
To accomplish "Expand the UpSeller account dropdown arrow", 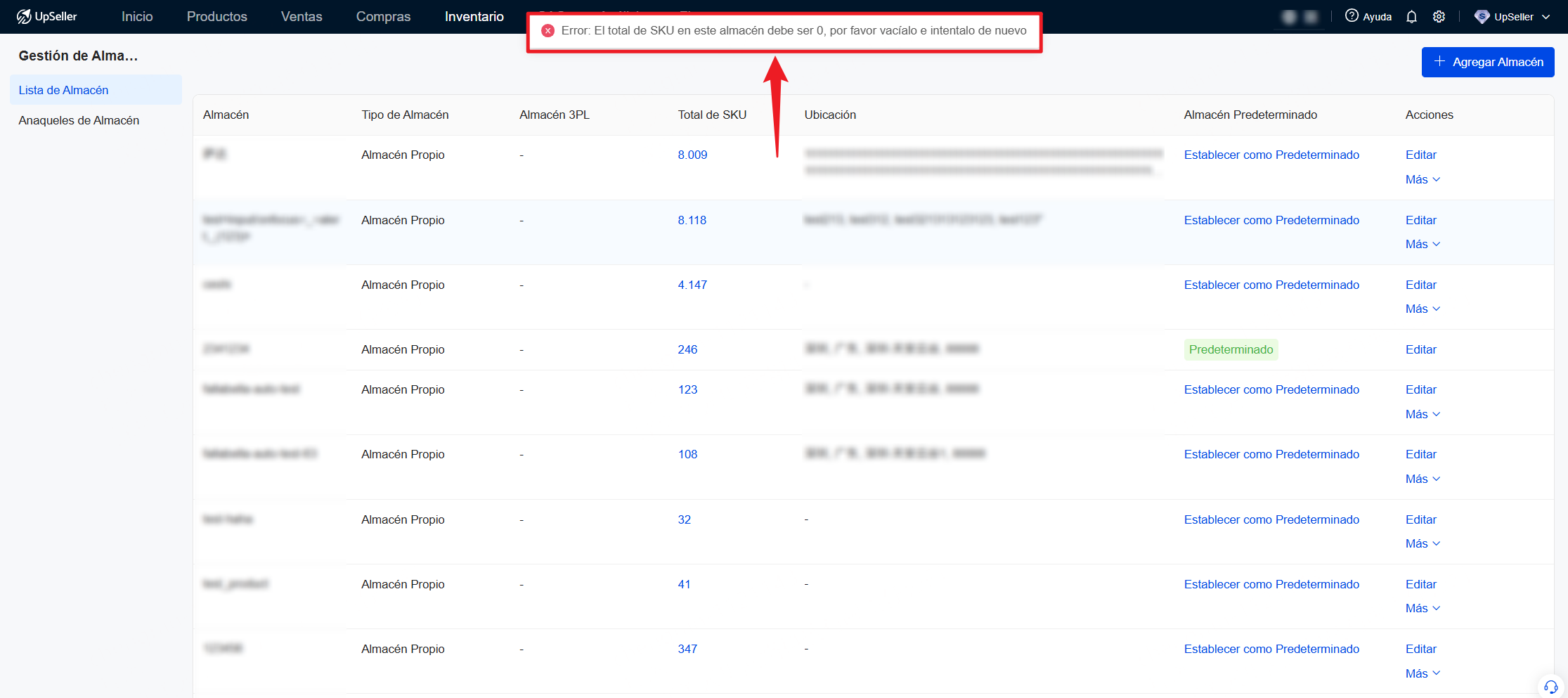I will [x=1546, y=17].
